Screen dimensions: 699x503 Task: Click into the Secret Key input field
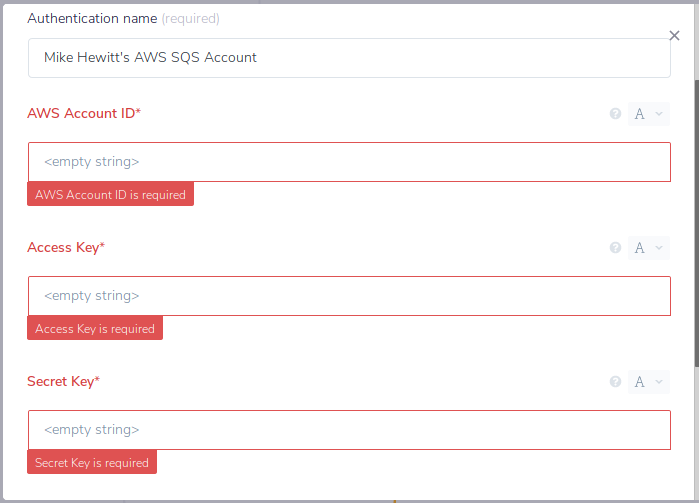[349, 430]
